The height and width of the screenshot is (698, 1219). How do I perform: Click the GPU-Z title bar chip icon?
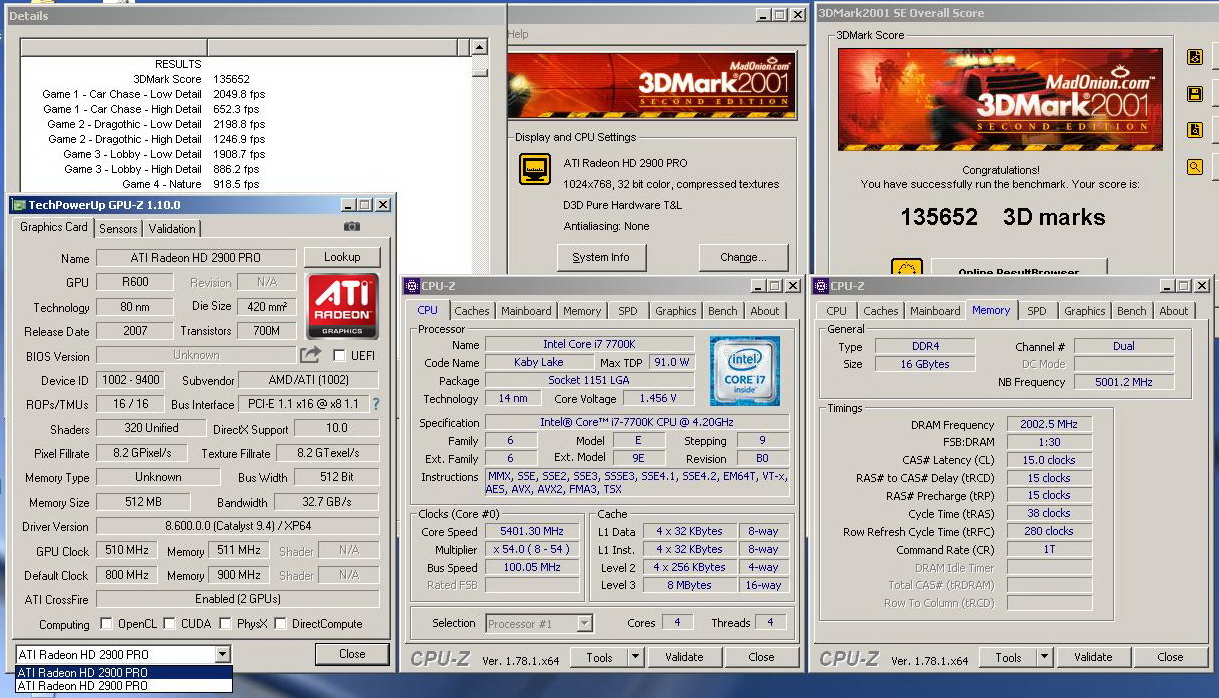tap(18, 205)
